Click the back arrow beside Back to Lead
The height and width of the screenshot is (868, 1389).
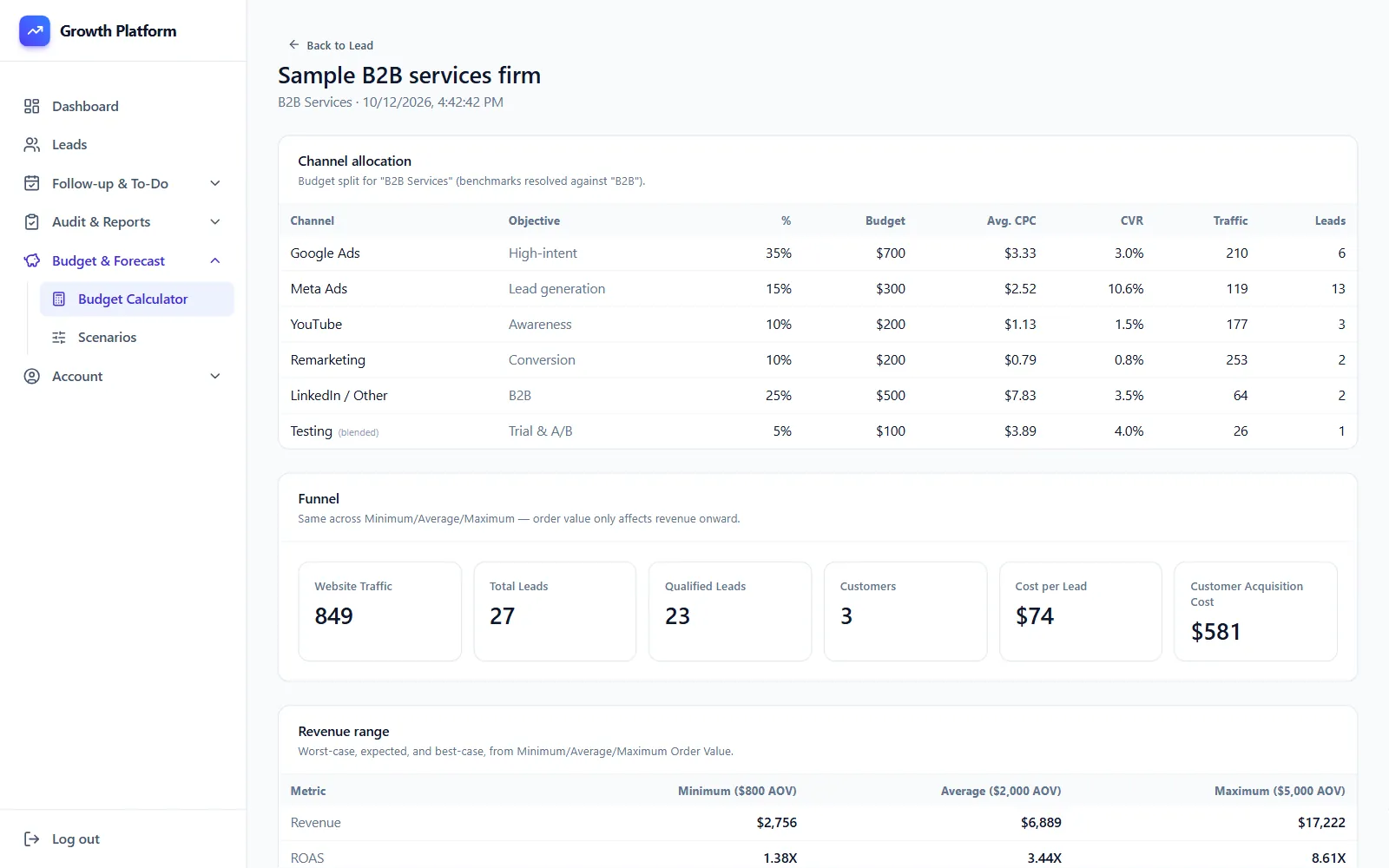pyautogui.click(x=293, y=44)
